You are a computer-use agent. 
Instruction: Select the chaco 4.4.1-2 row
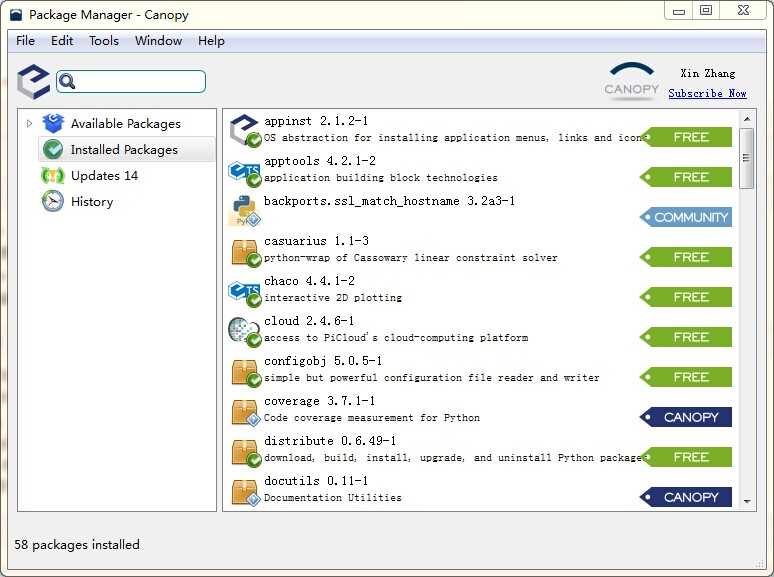coord(481,290)
